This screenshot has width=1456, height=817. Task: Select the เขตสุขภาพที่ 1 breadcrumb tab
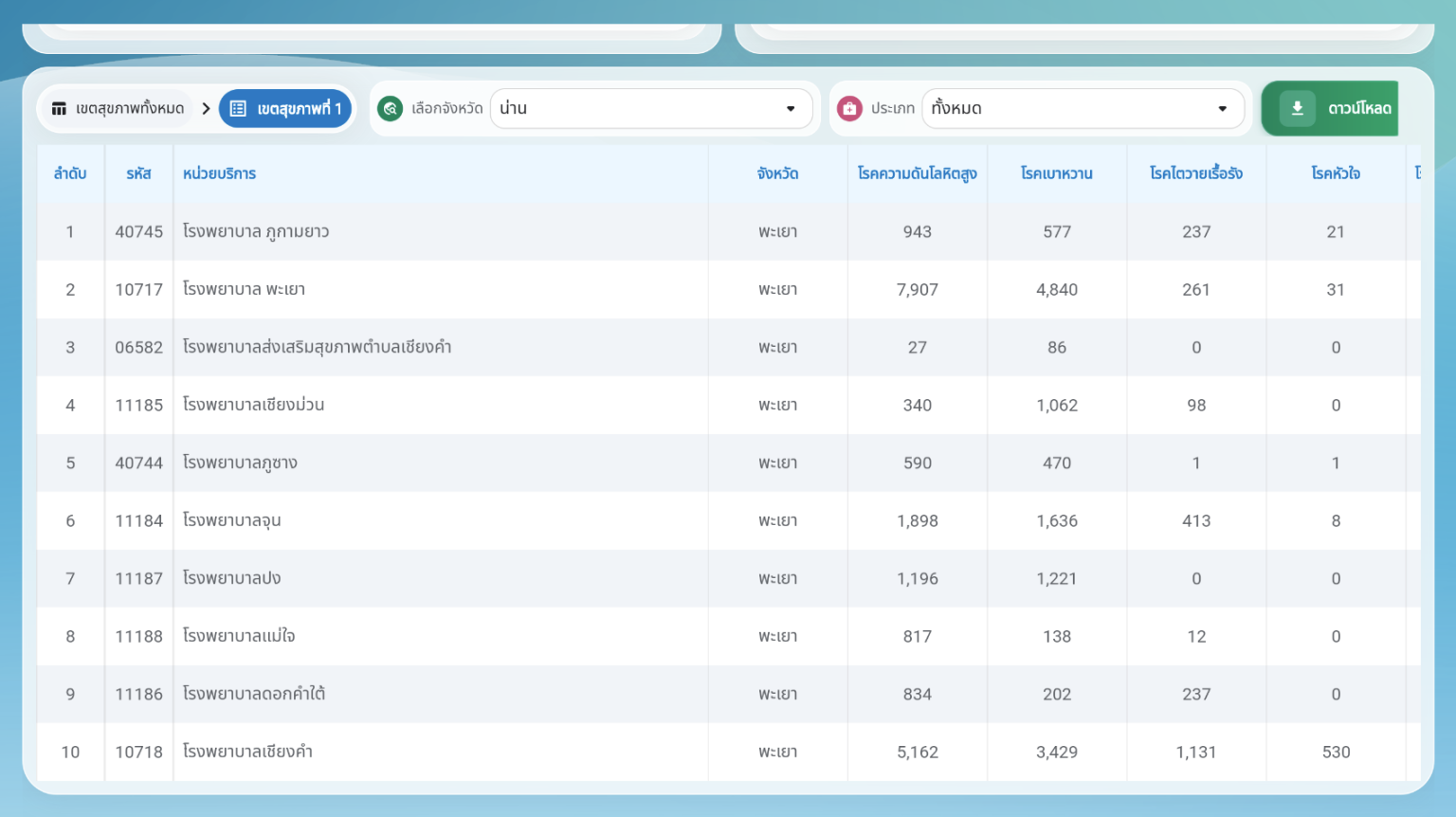click(x=285, y=109)
